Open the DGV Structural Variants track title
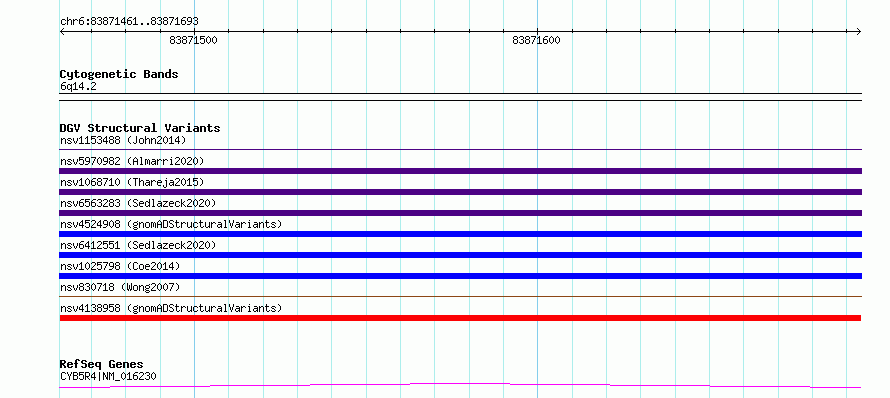The width and height of the screenshot is (890, 398). tap(140, 128)
